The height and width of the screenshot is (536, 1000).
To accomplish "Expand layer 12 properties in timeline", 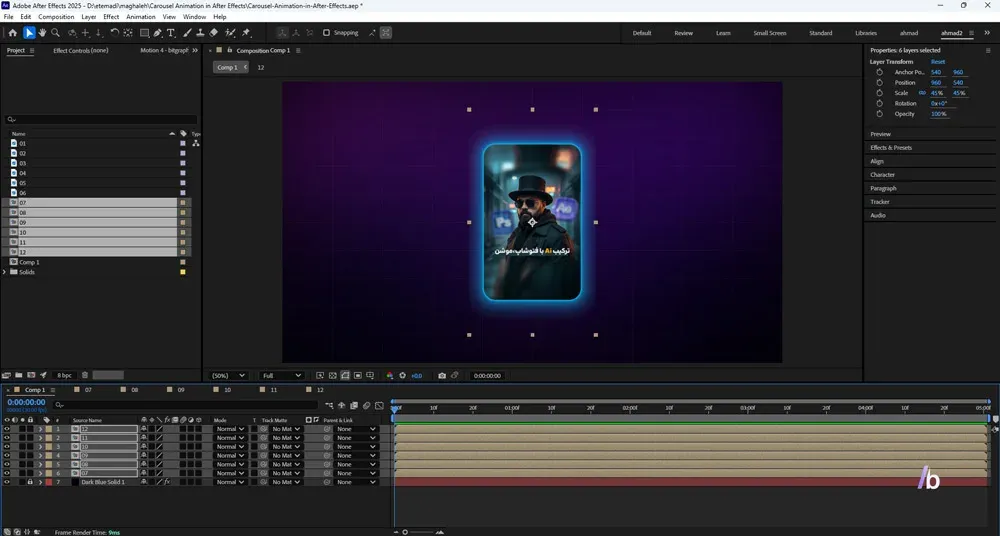I will [x=40, y=429].
